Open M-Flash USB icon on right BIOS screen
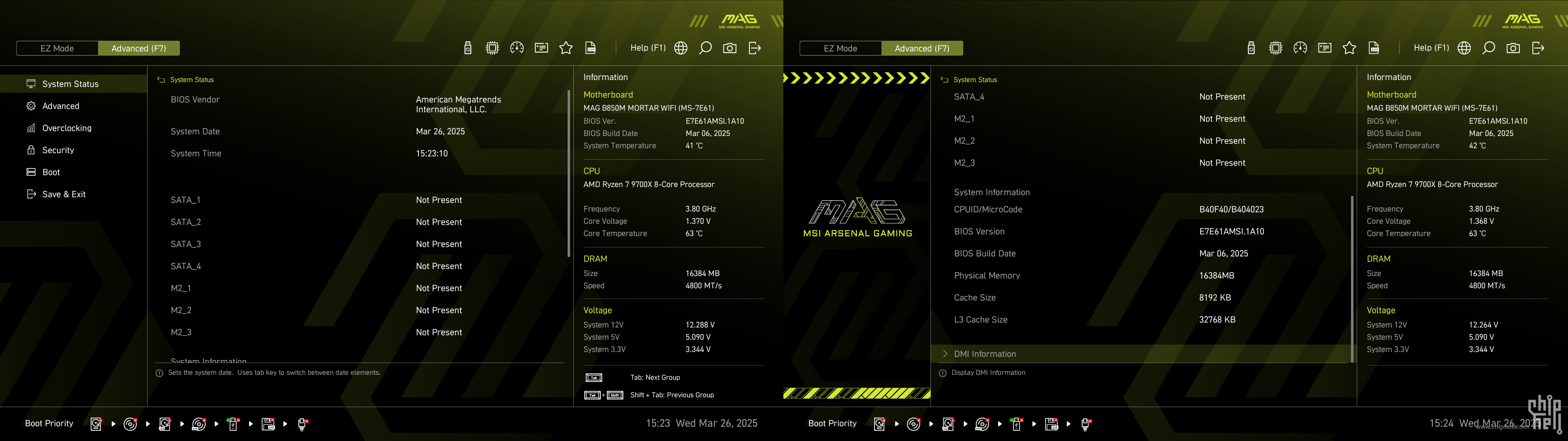The width and height of the screenshot is (1568, 441). (1251, 48)
